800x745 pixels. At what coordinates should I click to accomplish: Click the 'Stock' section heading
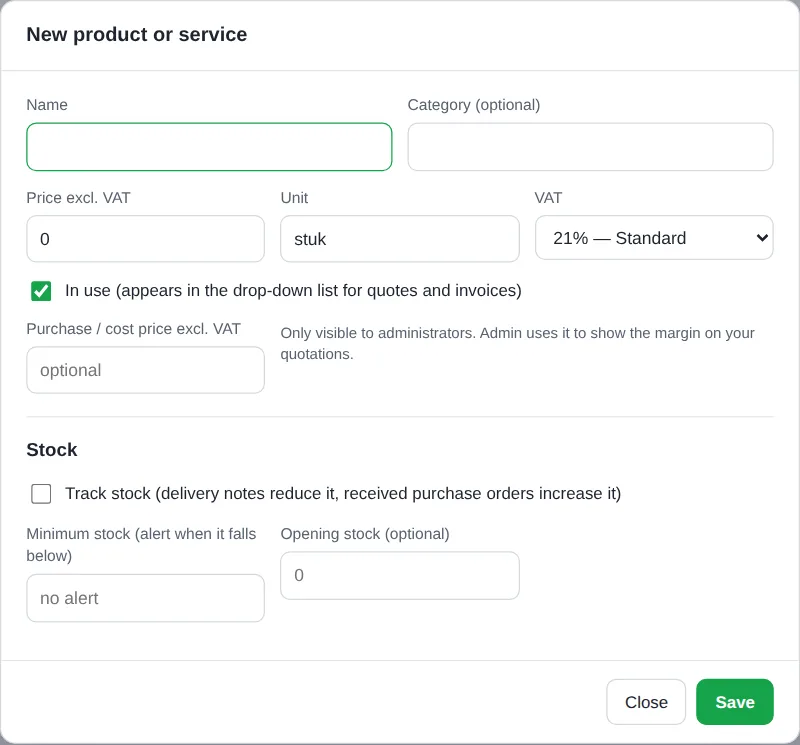(x=52, y=450)
